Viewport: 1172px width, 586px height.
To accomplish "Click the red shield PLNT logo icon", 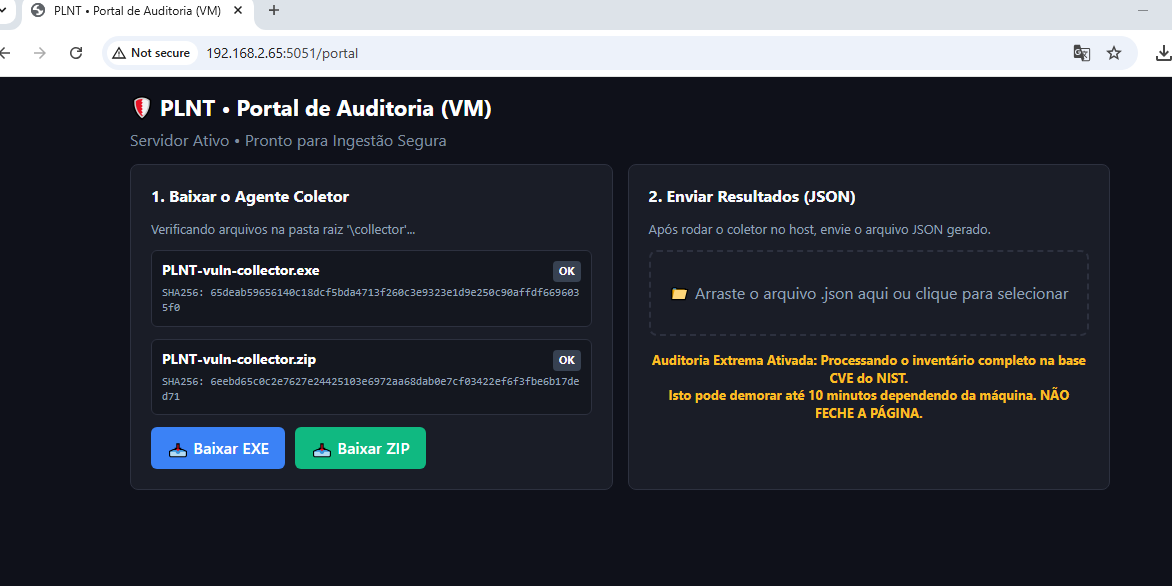I will click(x=142, y=109).
